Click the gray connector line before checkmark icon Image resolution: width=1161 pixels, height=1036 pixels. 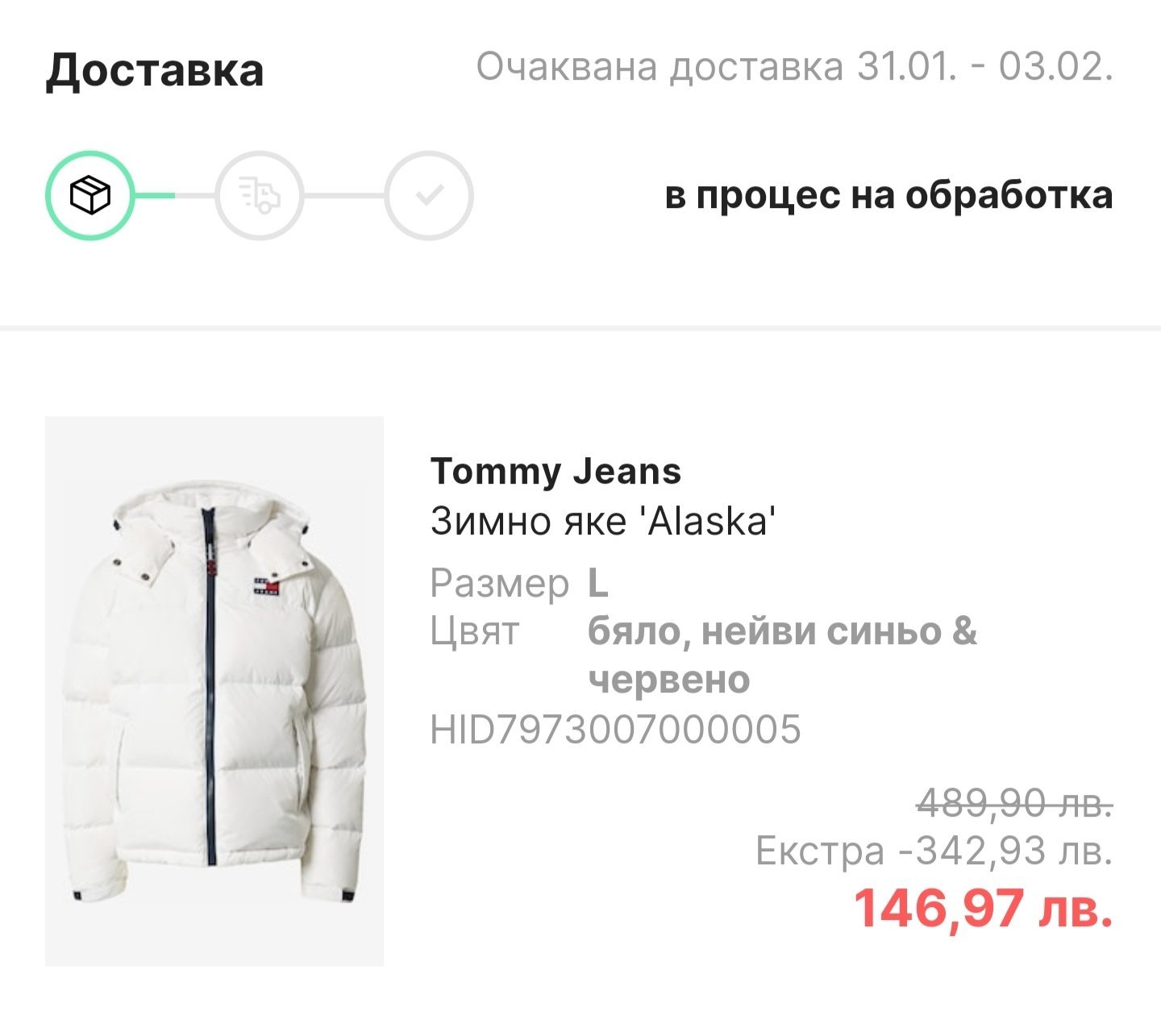[343, 195]
